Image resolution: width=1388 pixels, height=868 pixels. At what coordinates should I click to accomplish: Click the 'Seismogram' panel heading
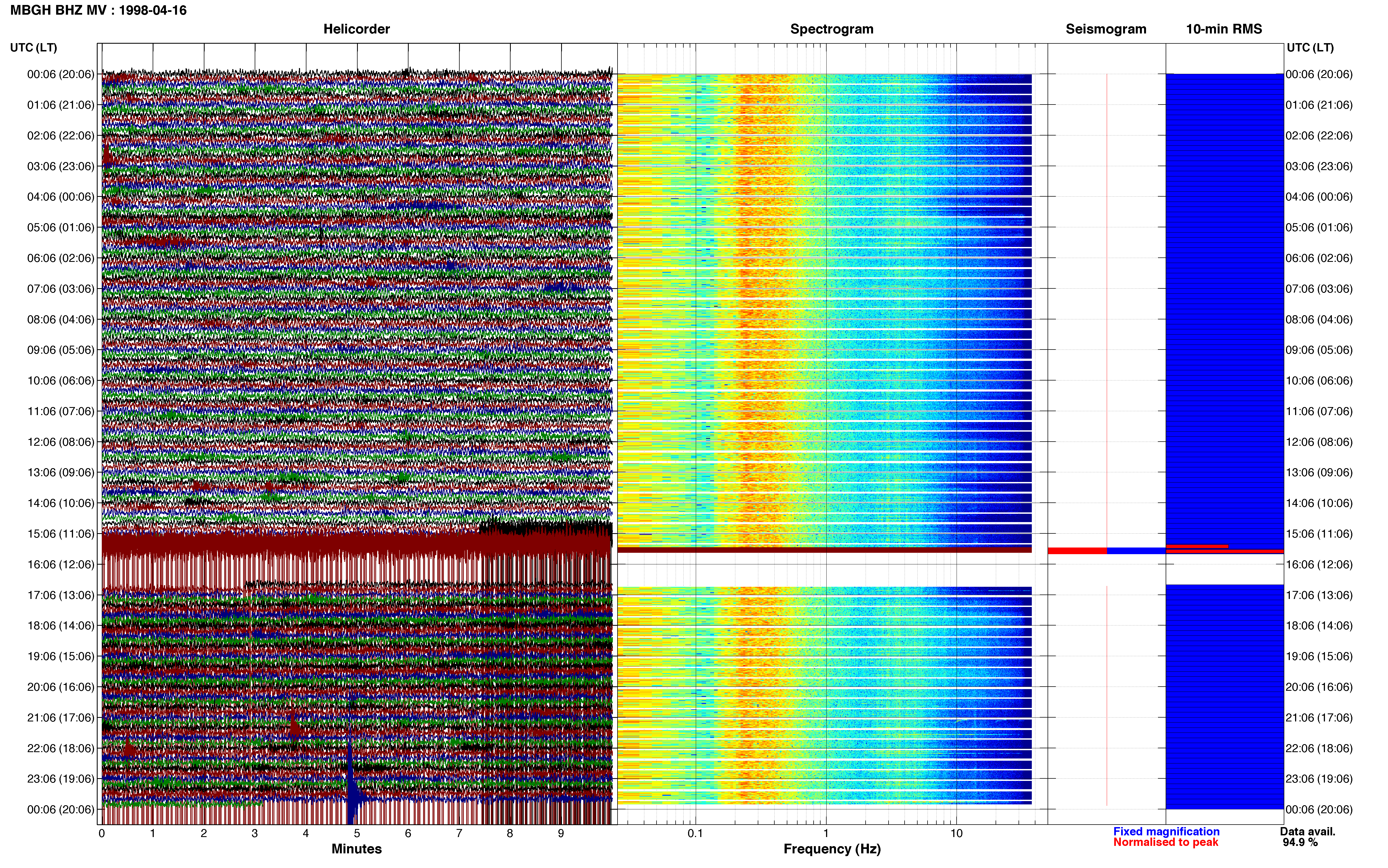(x=1106, y=29)
